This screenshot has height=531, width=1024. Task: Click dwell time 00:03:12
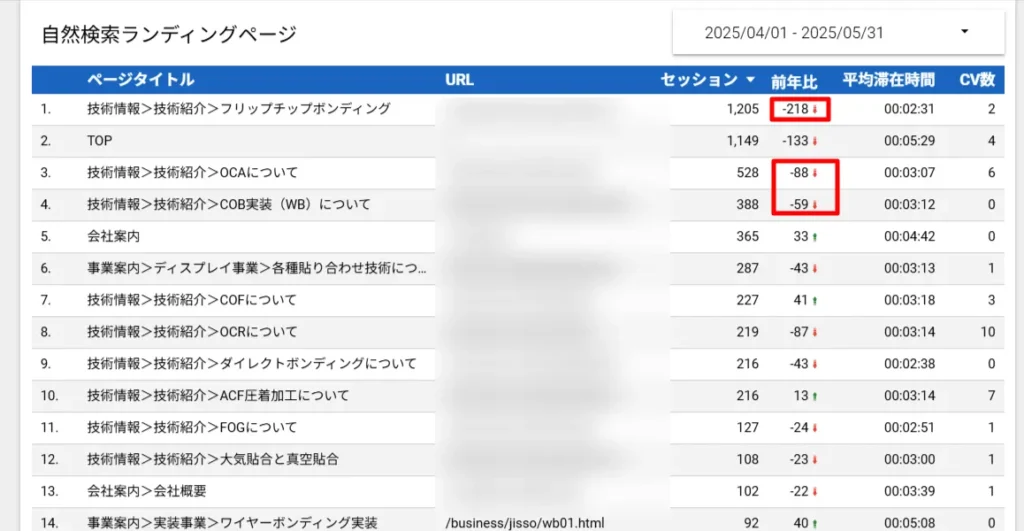pyautogui.click(x=909, y=204)
